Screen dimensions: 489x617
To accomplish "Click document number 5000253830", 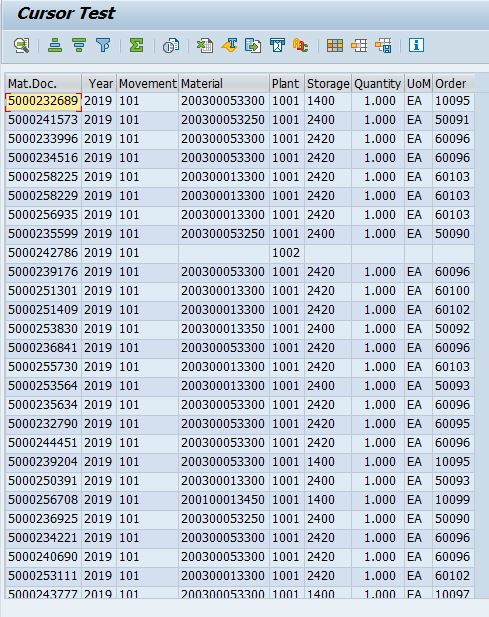I will click(x=43, y=329).
